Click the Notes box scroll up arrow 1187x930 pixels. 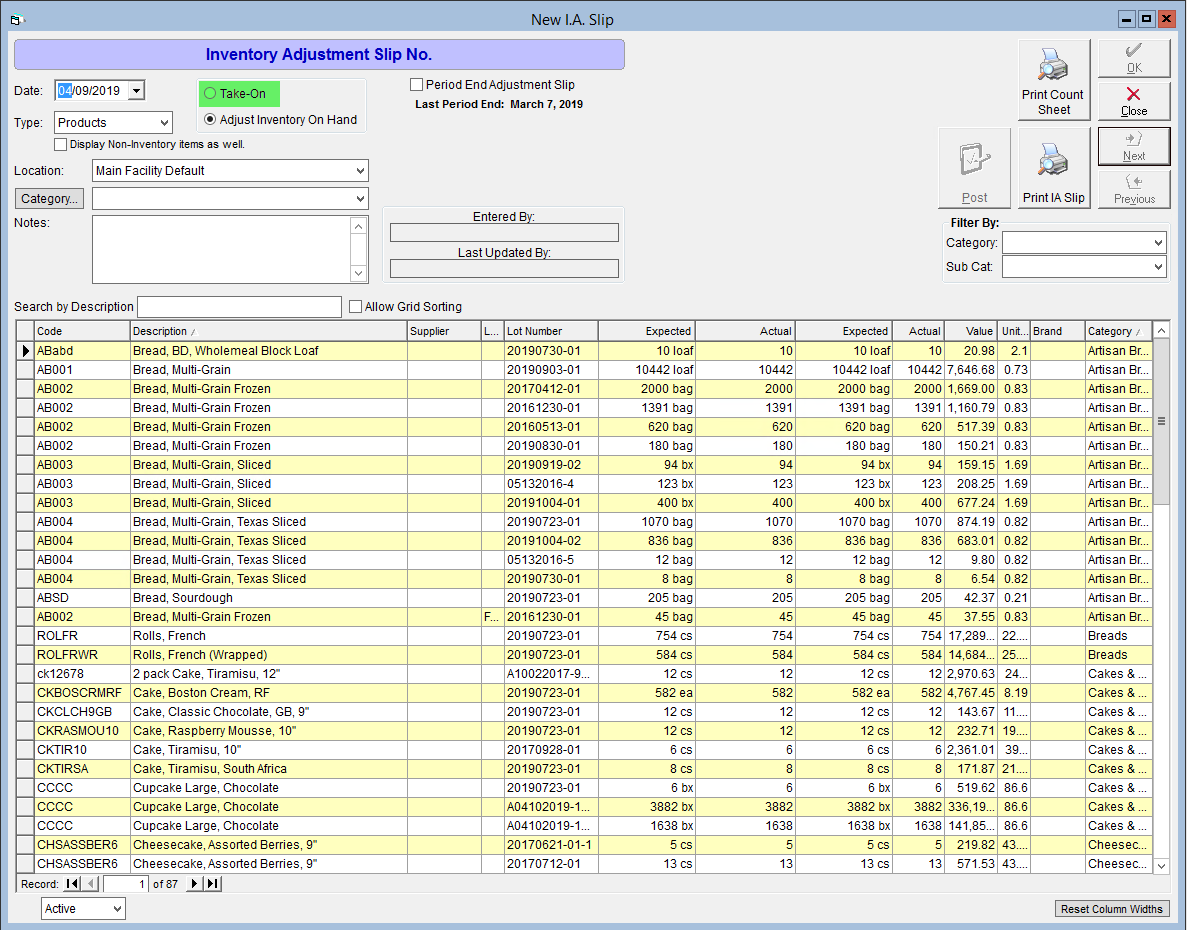click(x=359, y=226)
